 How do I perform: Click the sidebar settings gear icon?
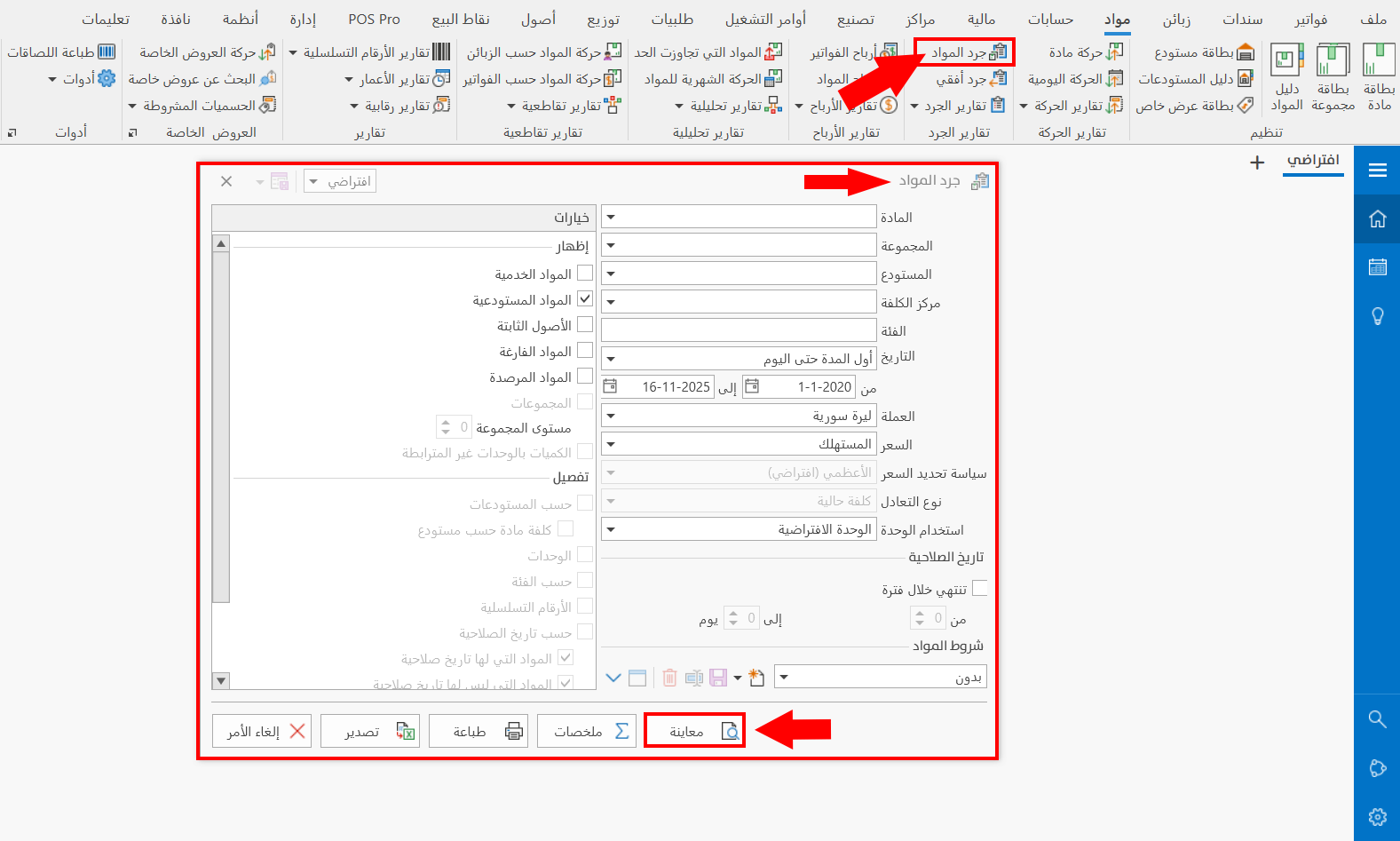[x=1377, y=816]
